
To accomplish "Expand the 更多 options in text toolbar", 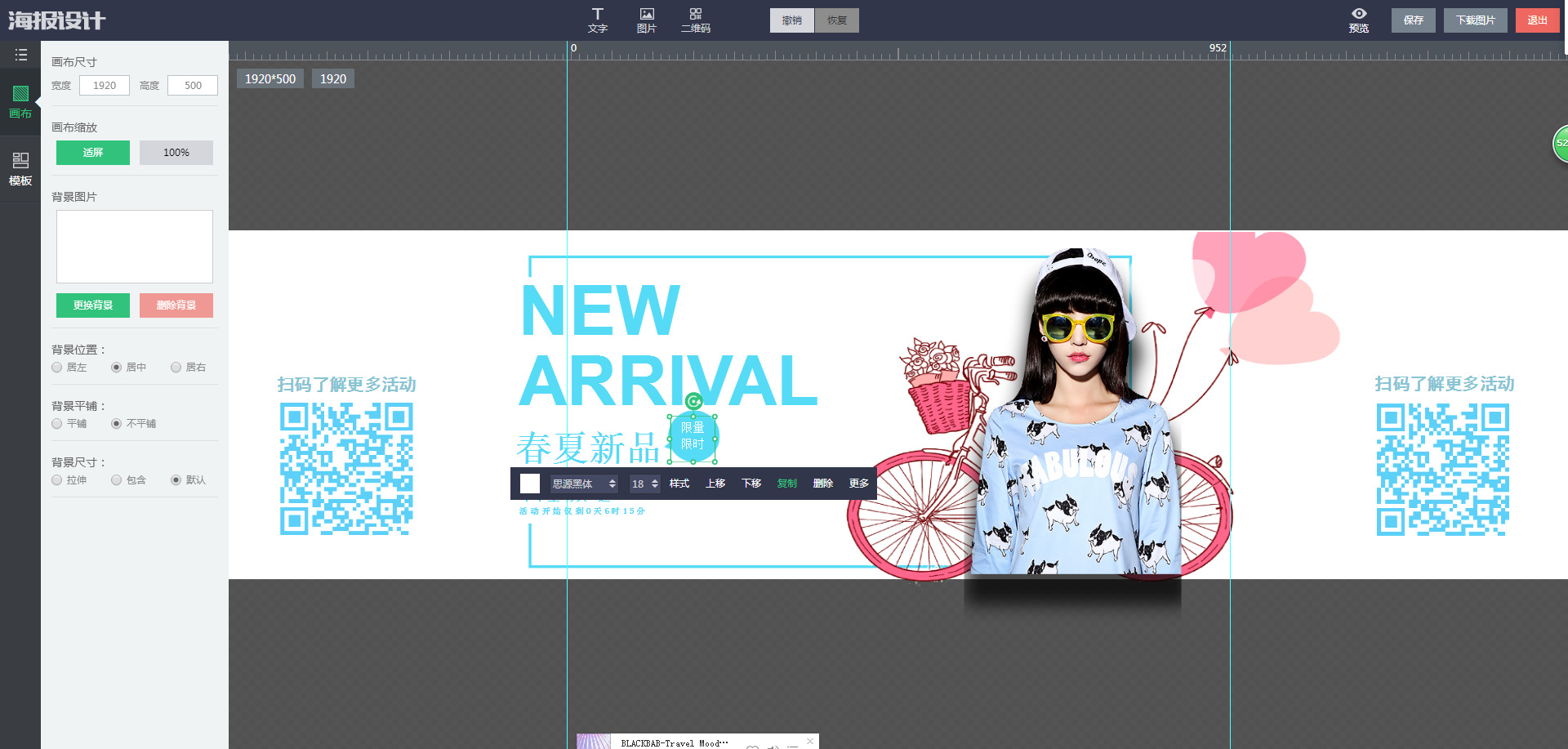I will point(858,484).
